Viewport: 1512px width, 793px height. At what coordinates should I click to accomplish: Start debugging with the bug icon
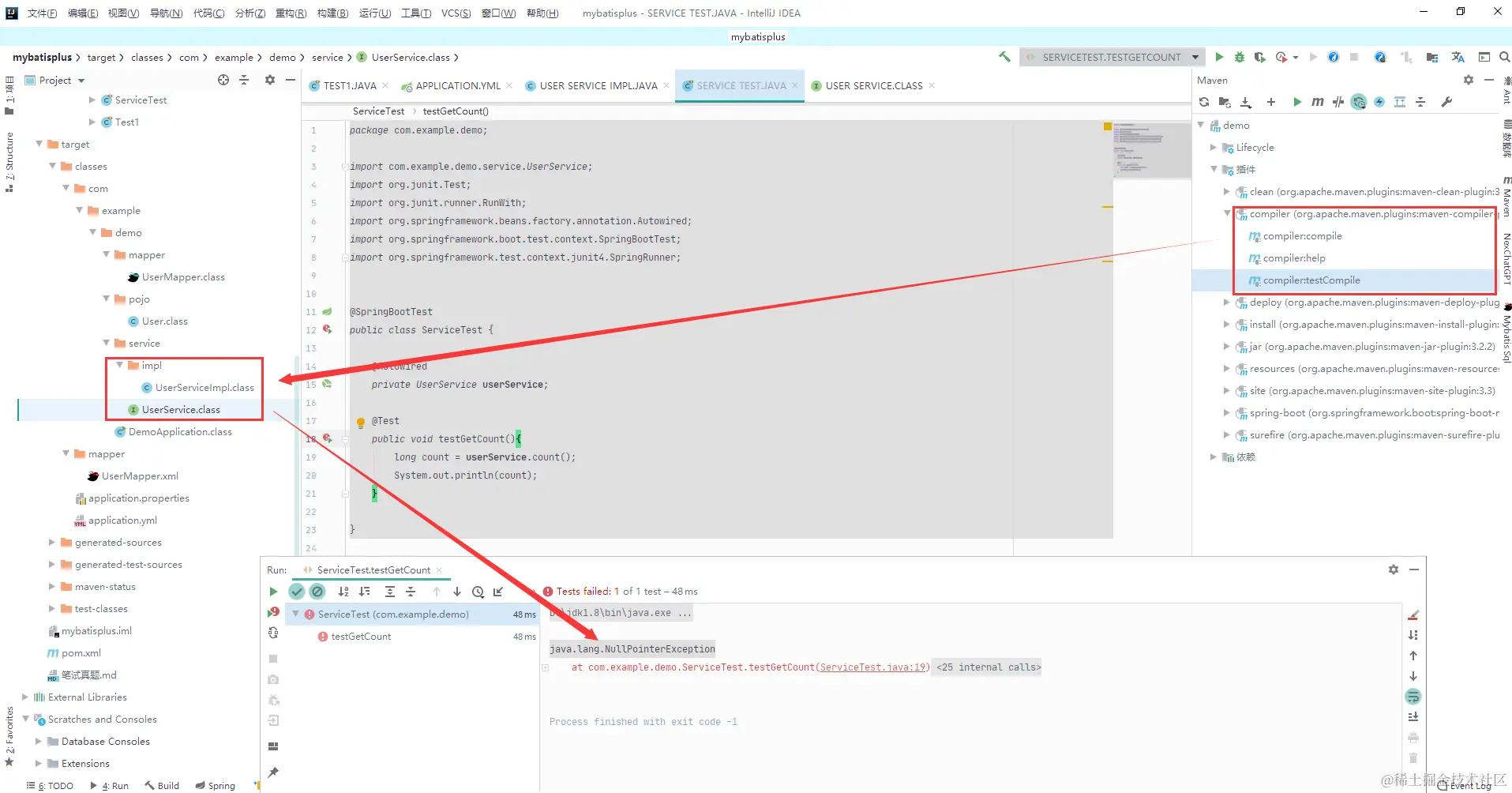pos(1240,57)
